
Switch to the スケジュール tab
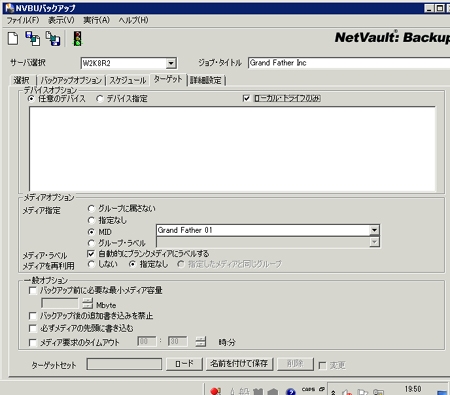click(128, 80)
